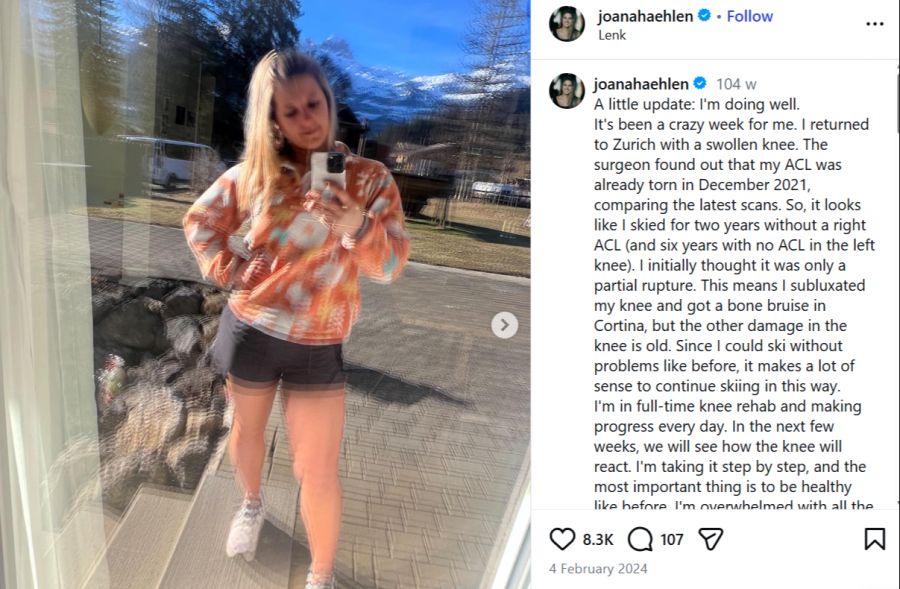Like the post with the heart icon
The height and width of the screenshot is (589, 900).
562,539
